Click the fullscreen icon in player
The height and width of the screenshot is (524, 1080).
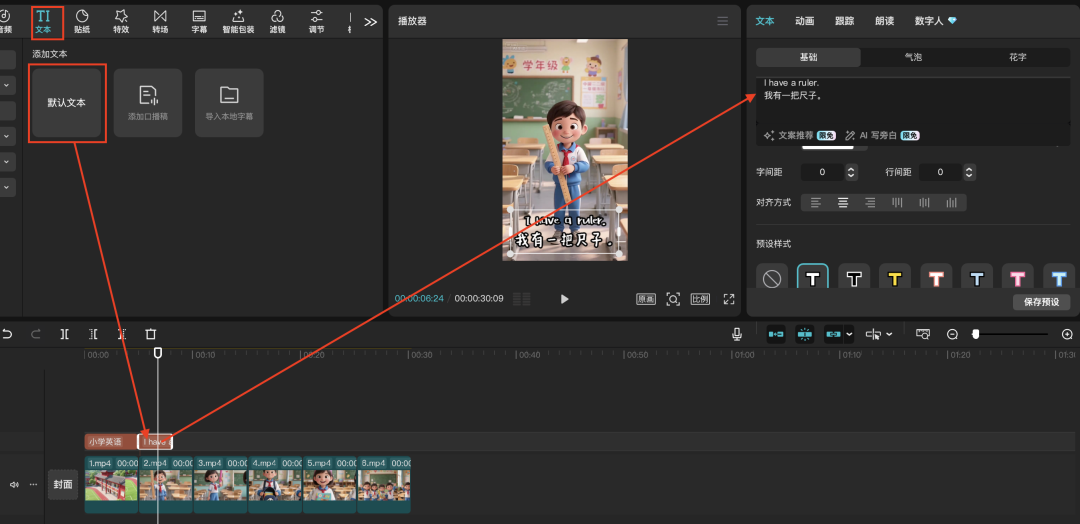click(x=729, y=299)
